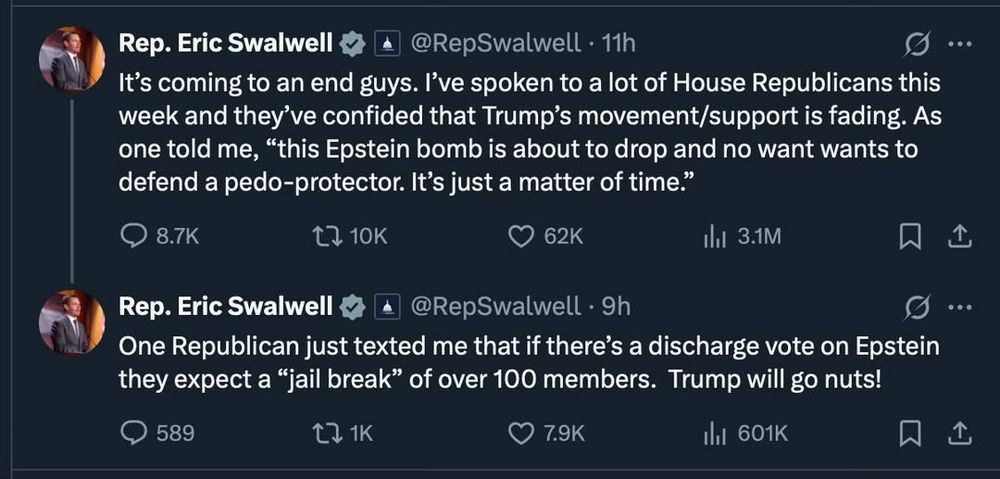The image size is (1000, 479).
Task: Share the first Swalwell tweet
Action: (958, 236)
